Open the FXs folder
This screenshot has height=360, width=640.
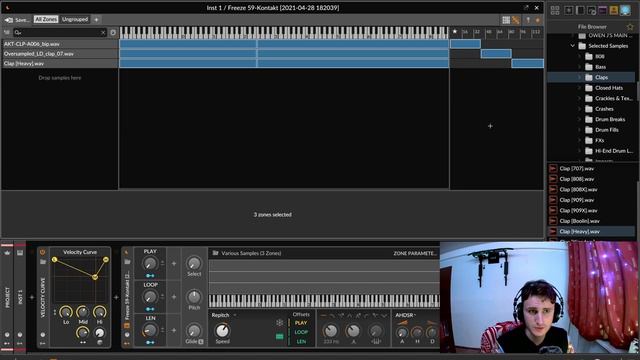pyautogui.click(x=599, y=140)
